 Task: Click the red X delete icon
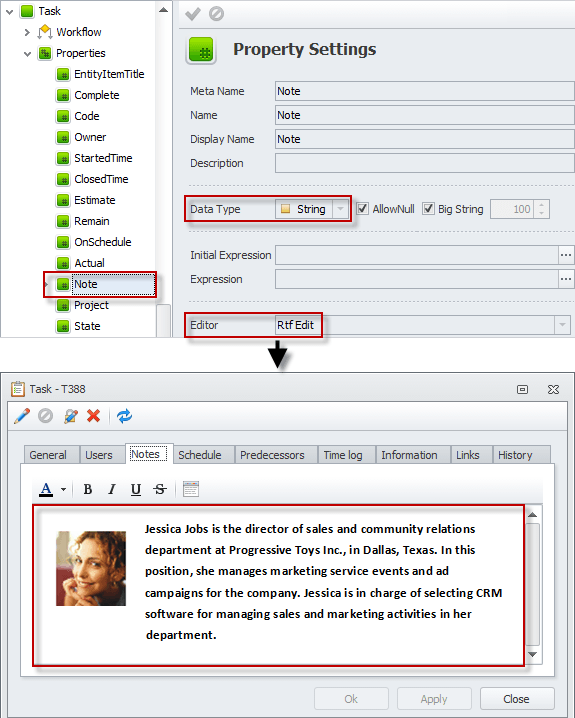(93, 416)
